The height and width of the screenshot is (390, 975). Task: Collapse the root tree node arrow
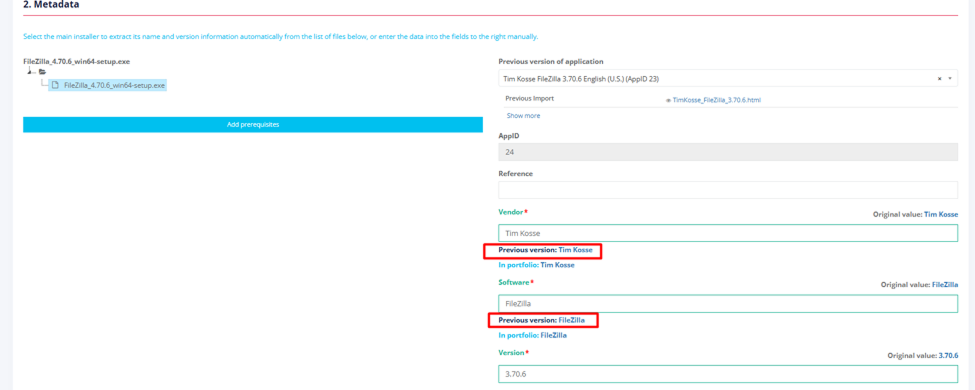[x=30, y=72]
